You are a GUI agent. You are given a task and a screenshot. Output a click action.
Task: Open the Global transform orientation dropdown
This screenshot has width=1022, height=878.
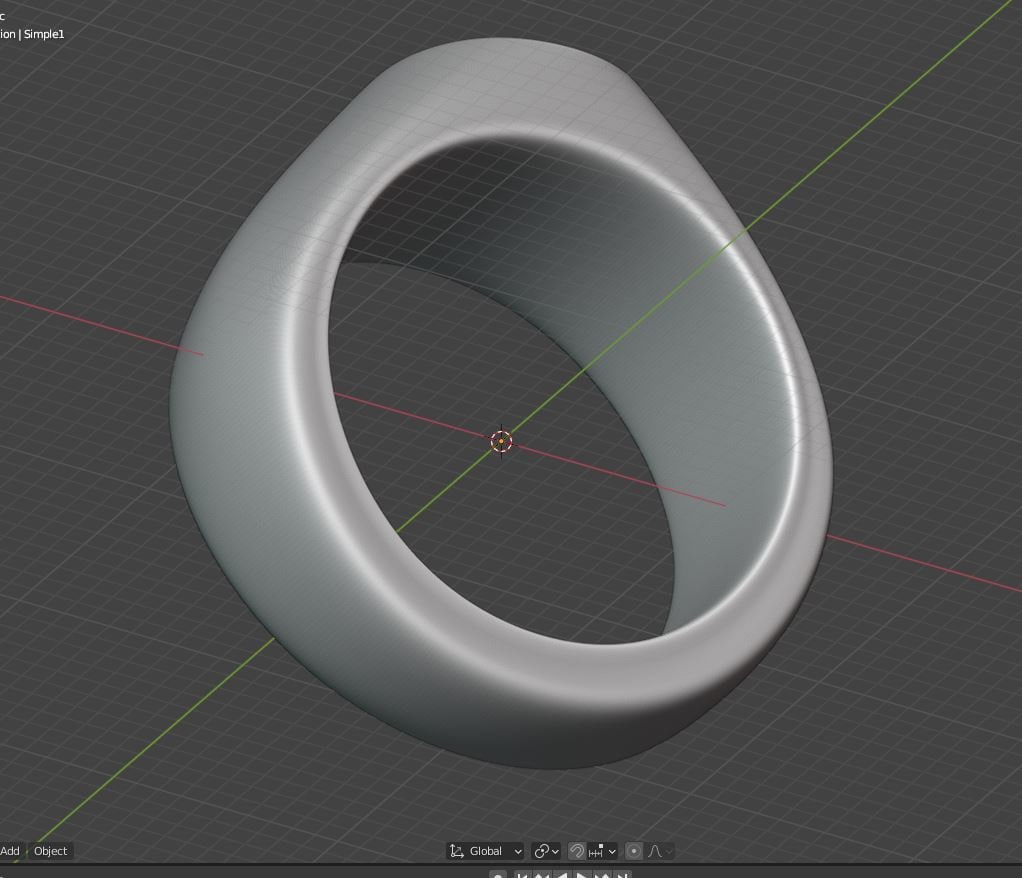click(x=486, y=851)
